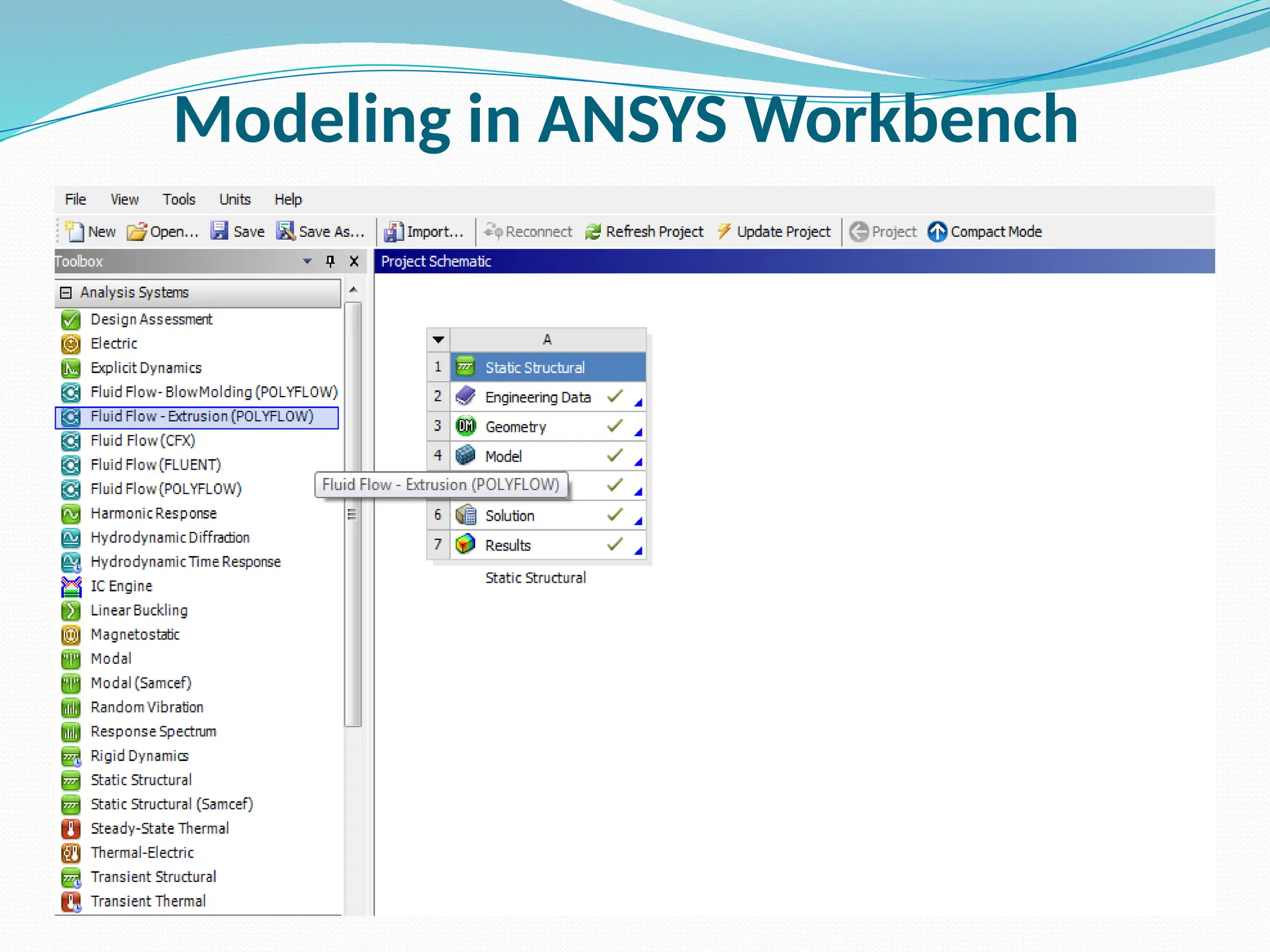Click the Refresh Project button label
Viewport: 1270px width, 952px height.
click(655, 231)
